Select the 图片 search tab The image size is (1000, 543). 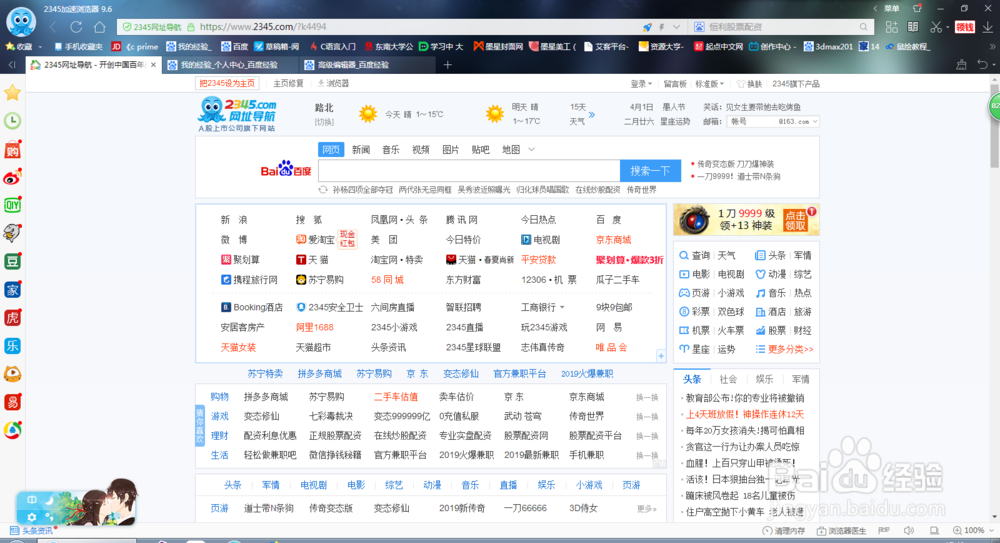(x=451, y=149)
